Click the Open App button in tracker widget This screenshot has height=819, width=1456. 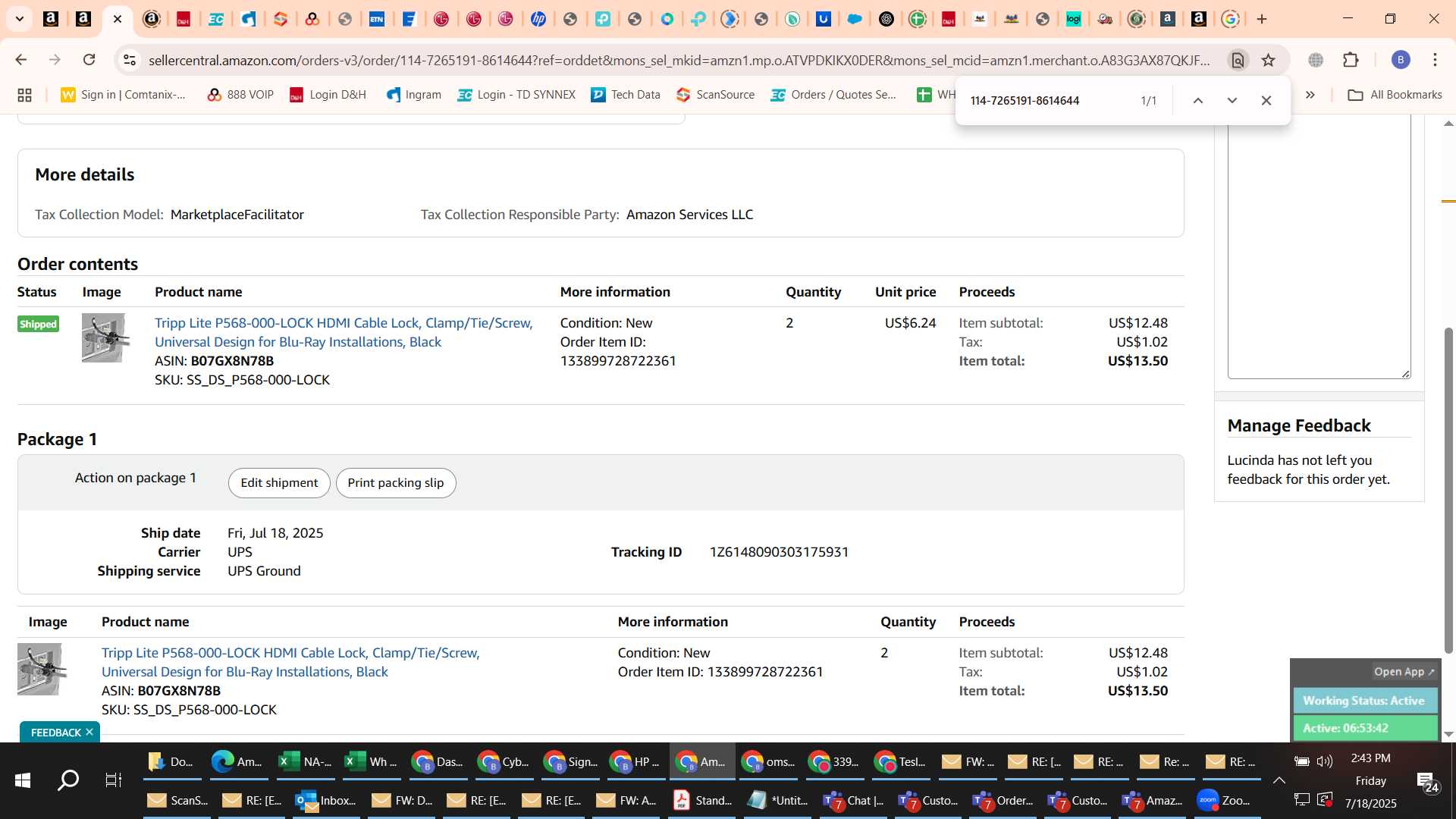coord(1404,672)
